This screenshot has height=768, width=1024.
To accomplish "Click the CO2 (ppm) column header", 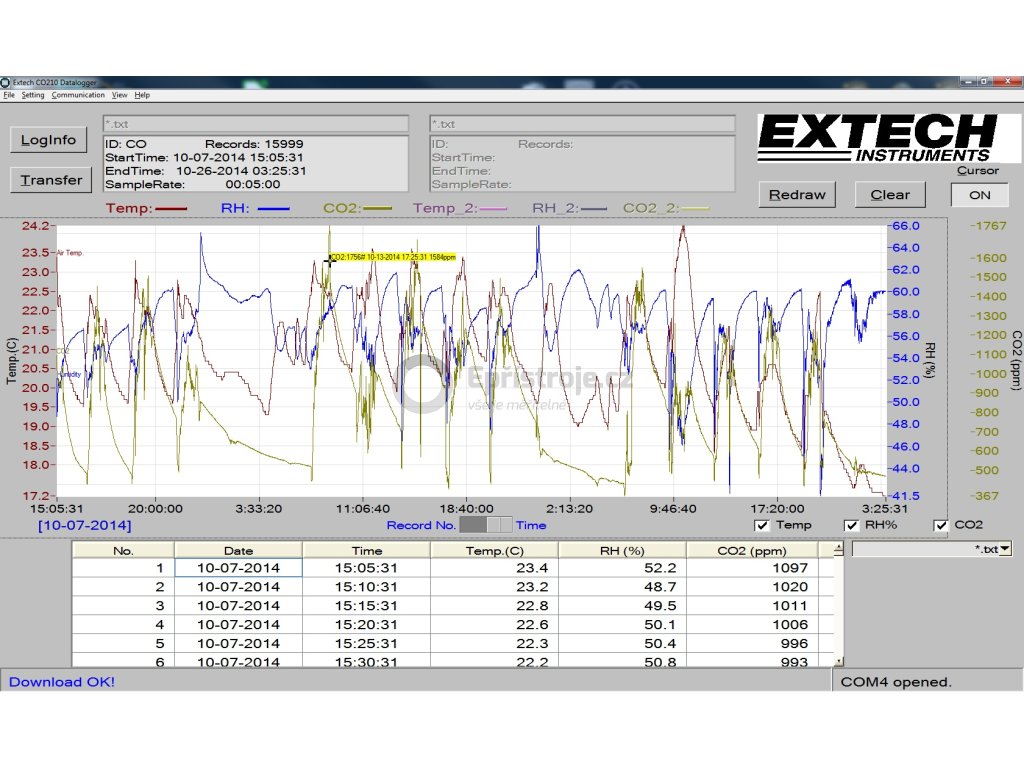I will tap(752, 551).
